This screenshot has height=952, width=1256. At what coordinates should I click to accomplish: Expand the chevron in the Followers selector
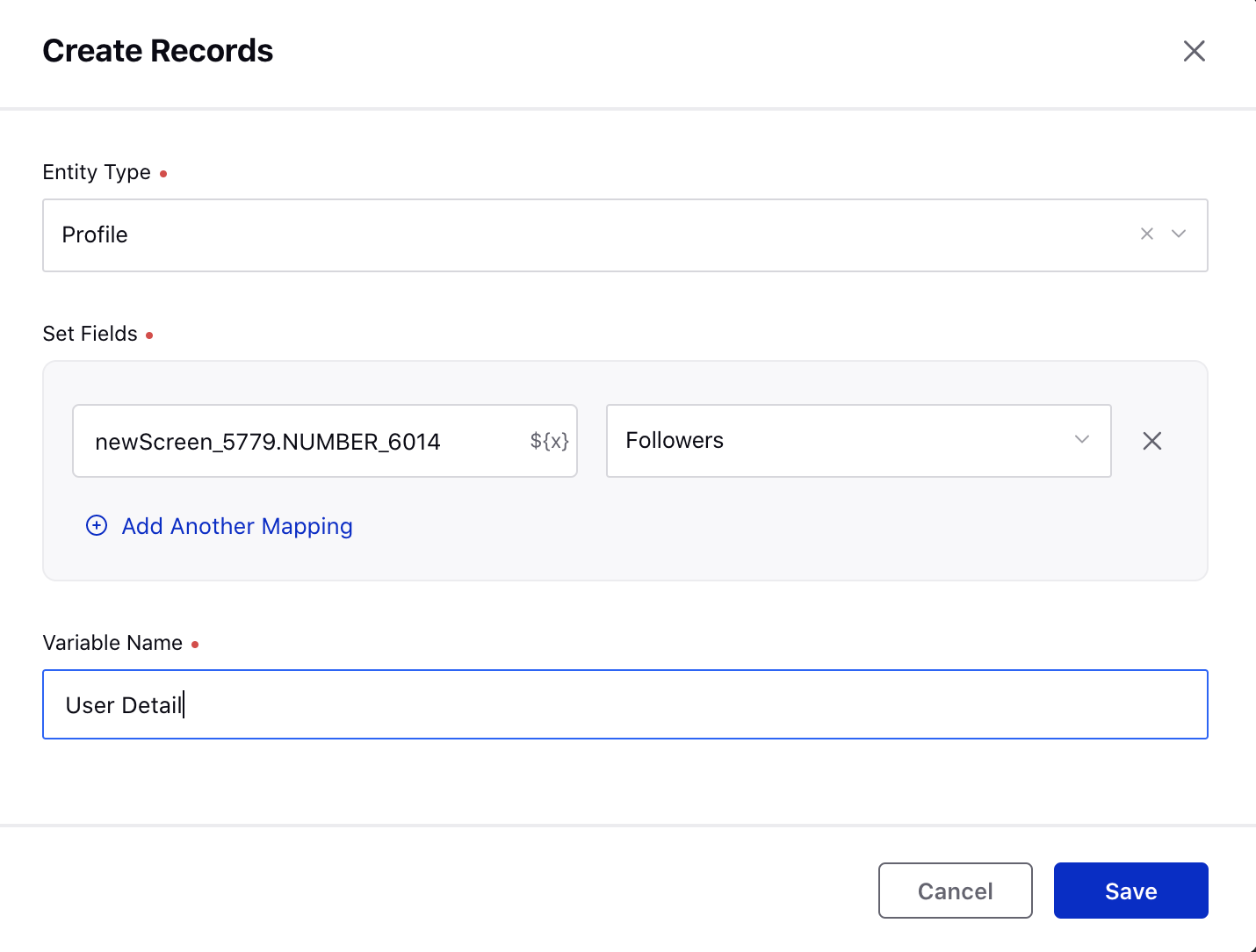[x=1082, y=440]
